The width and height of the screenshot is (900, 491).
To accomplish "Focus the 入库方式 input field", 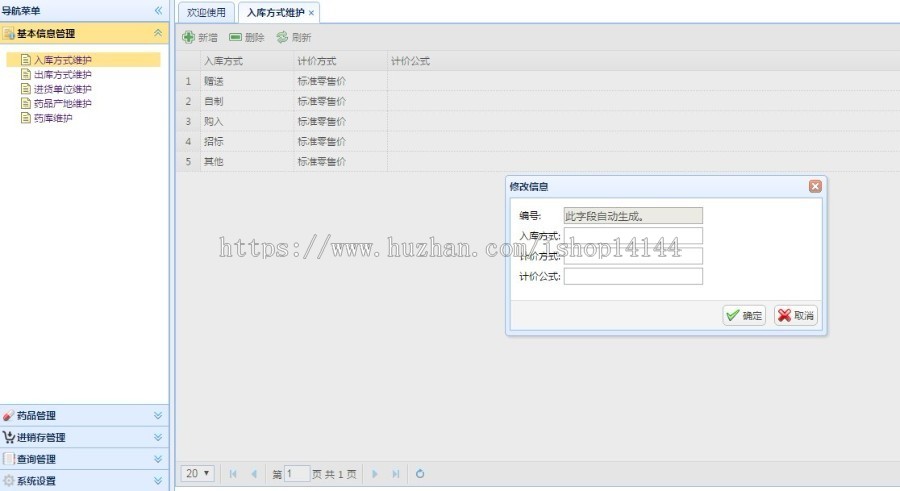I will 633,235.
